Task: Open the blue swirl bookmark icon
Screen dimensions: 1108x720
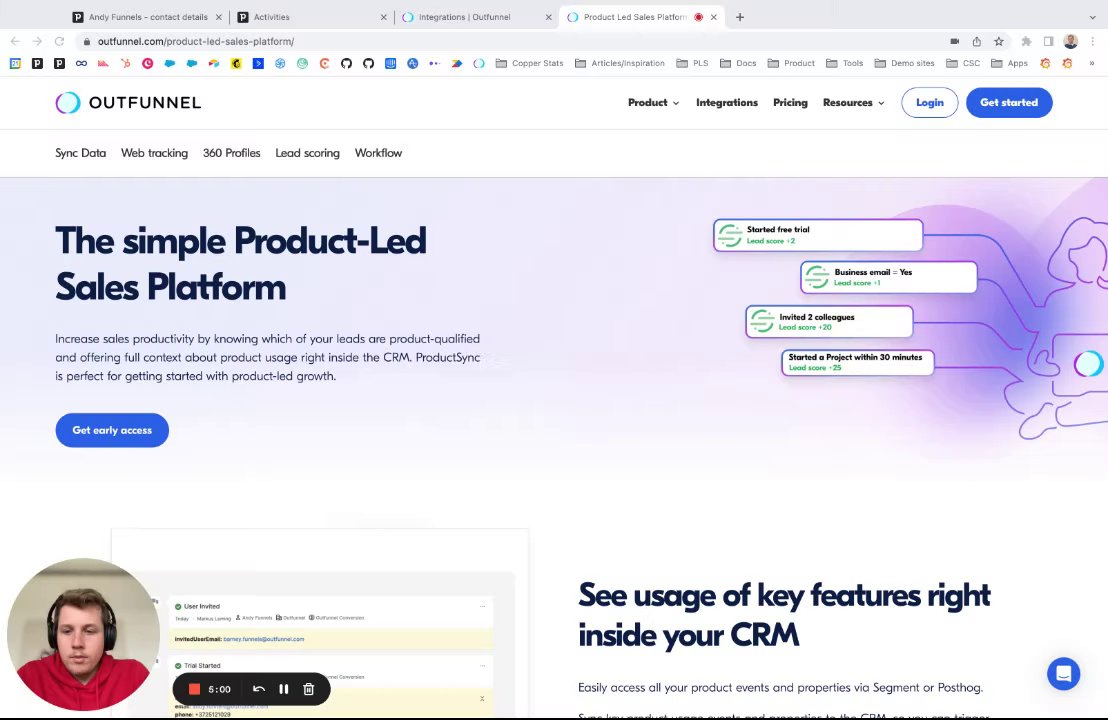Action: point(280,63)
